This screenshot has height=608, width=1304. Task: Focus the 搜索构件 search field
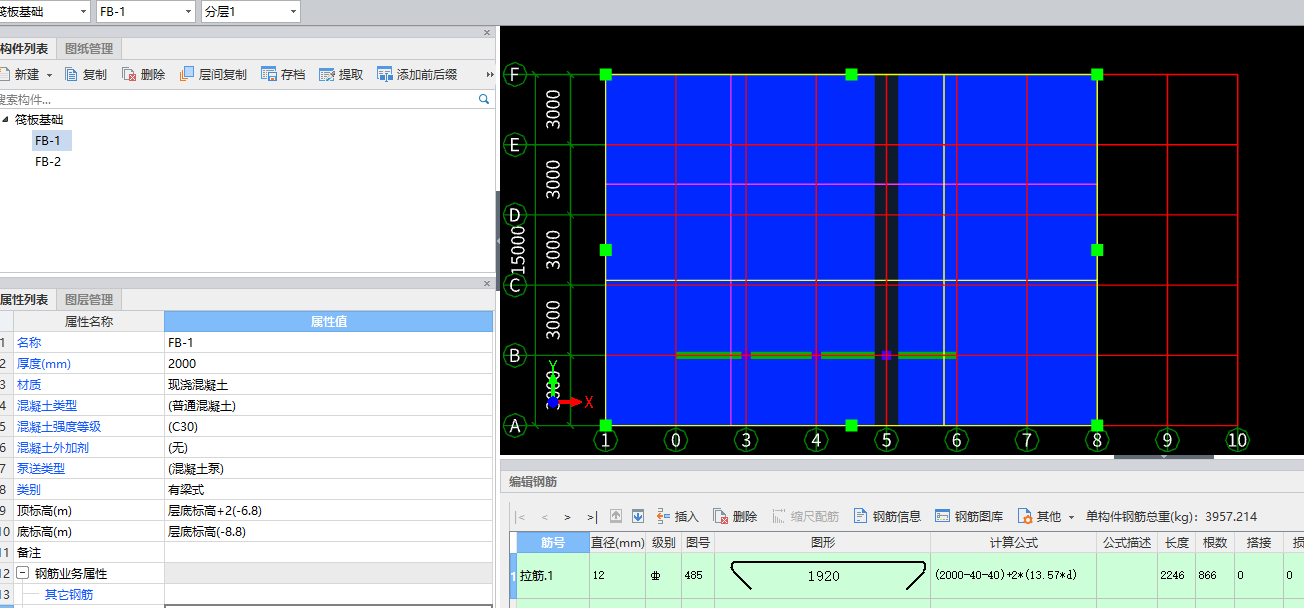click(237, 99)
